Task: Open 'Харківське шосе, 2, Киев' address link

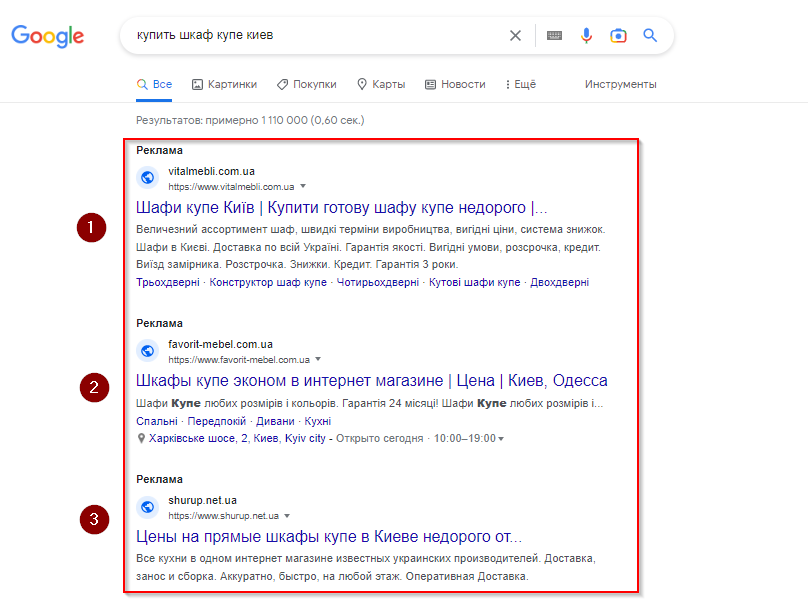Action: tap(237, 439)
